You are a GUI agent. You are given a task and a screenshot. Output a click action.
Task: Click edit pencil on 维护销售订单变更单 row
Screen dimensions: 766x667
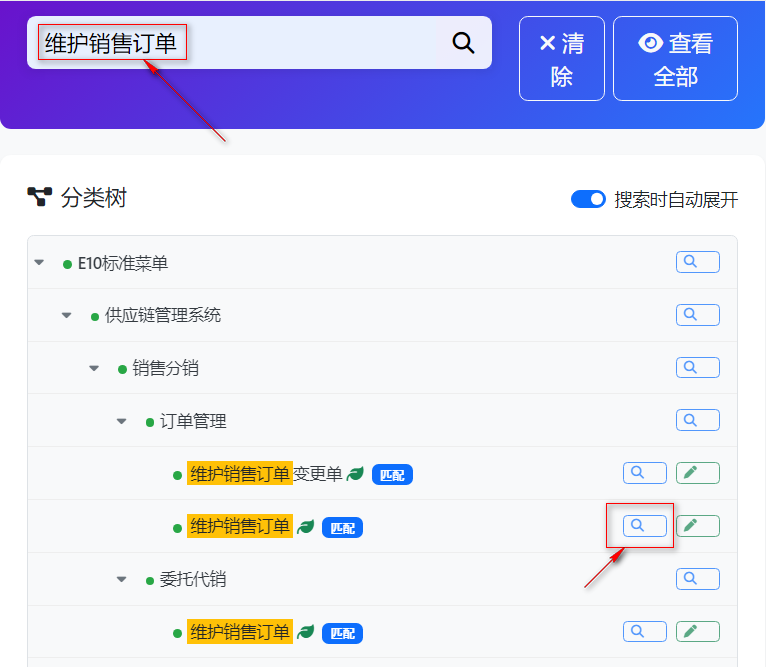coord(697,473)
